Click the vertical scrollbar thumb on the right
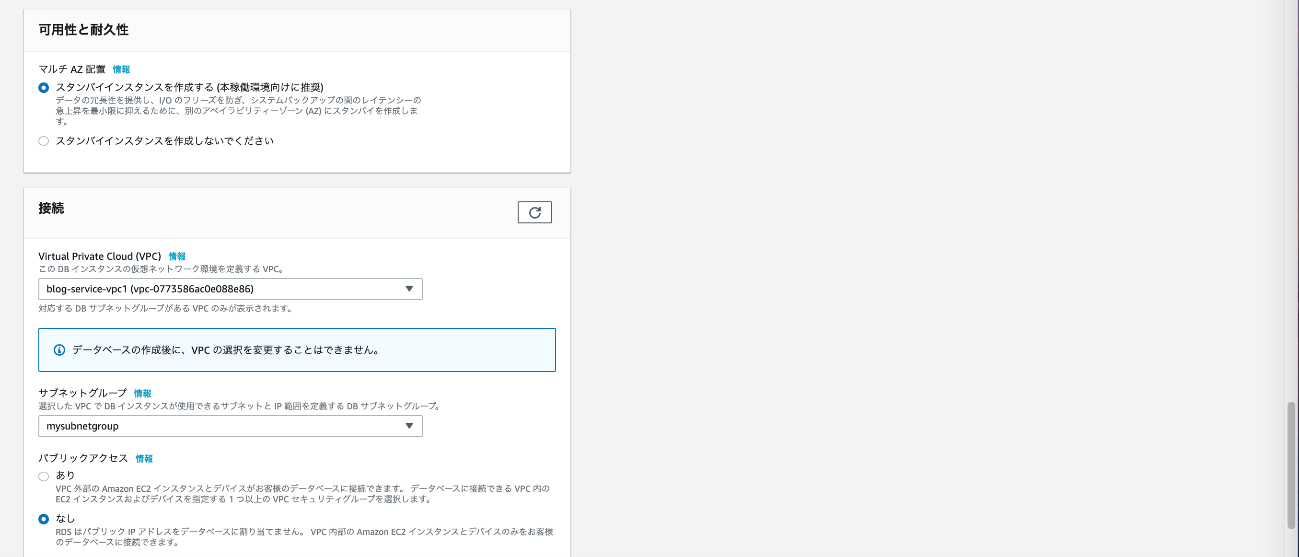Screen dimensions: 1299x557 pyautogui.click(x=1291, y=464)
